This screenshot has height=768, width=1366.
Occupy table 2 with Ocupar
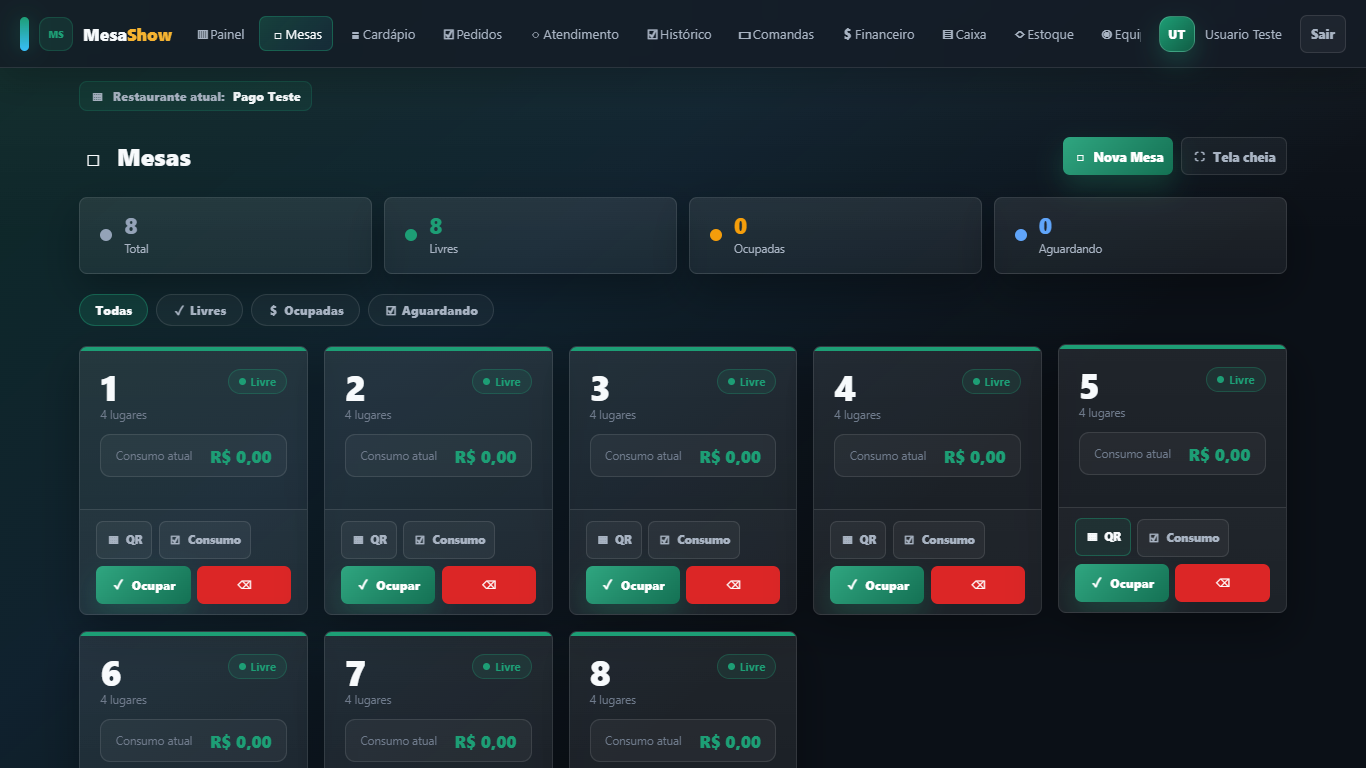(388, 585)
